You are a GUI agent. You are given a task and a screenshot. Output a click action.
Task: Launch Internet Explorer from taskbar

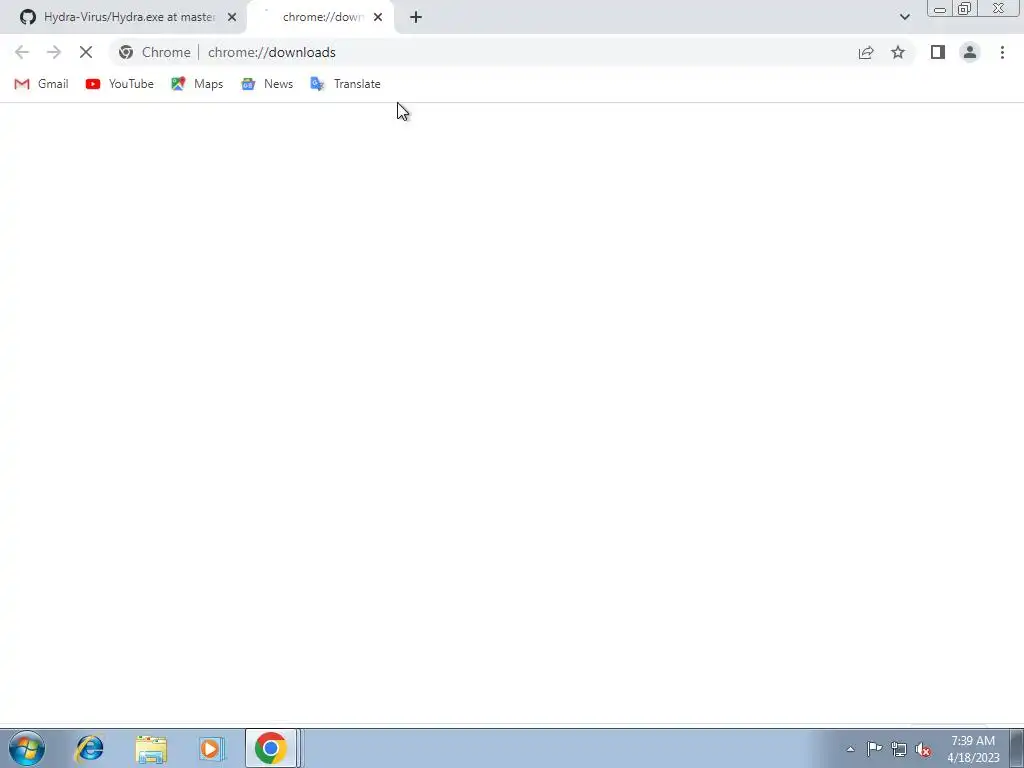coord(89,748)
